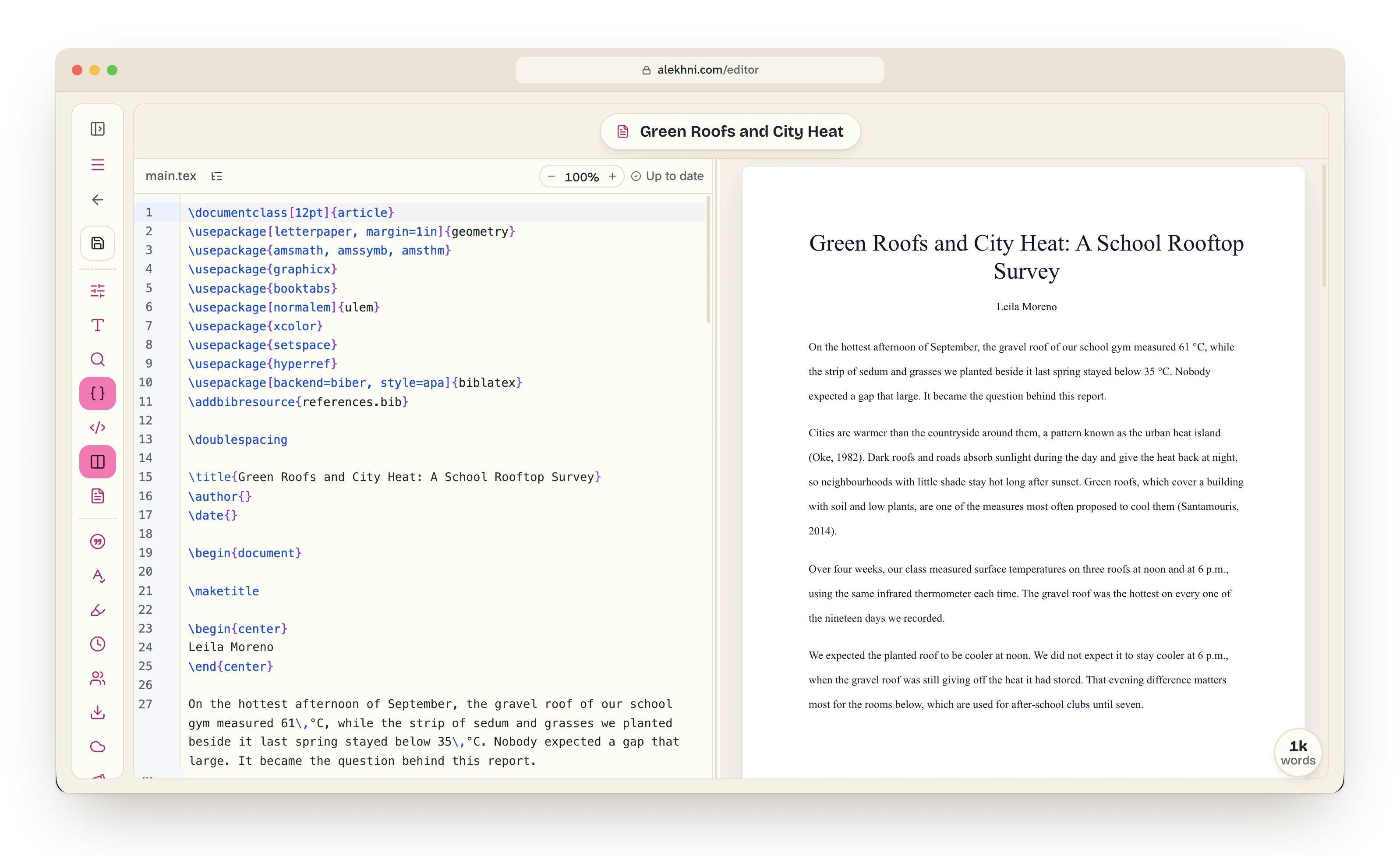Toggle the curly braces view button
The image size is (1400, 856).
98,393
